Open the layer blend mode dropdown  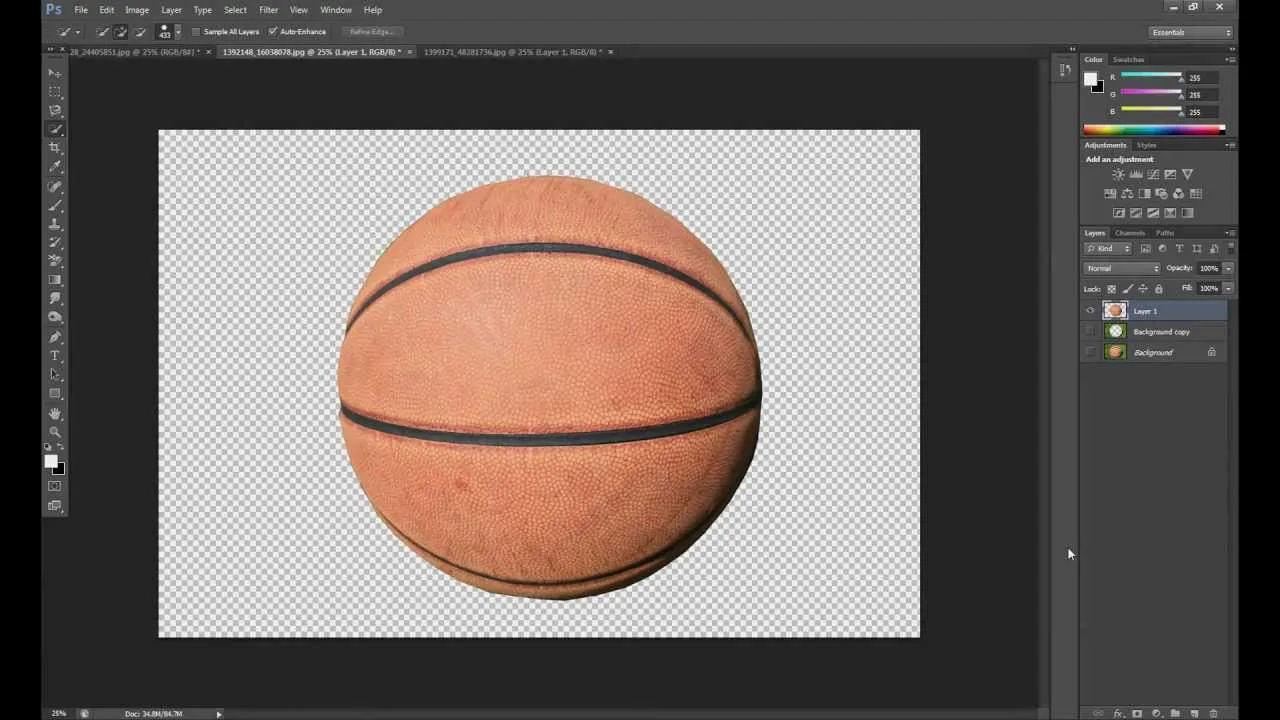(x=1122, y=268)
